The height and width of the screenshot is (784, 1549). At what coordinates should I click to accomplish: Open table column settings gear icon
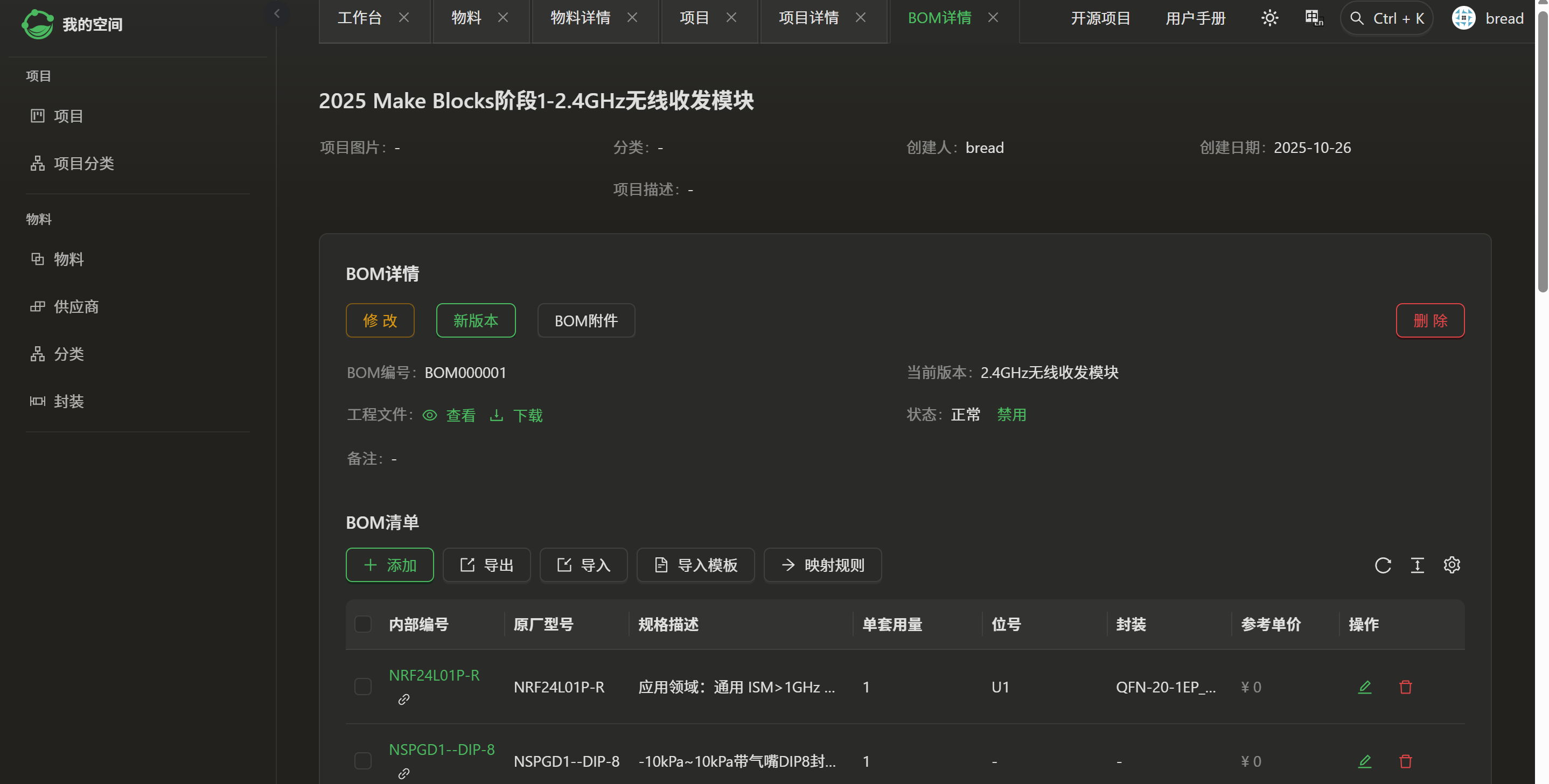pos(1452,565)
